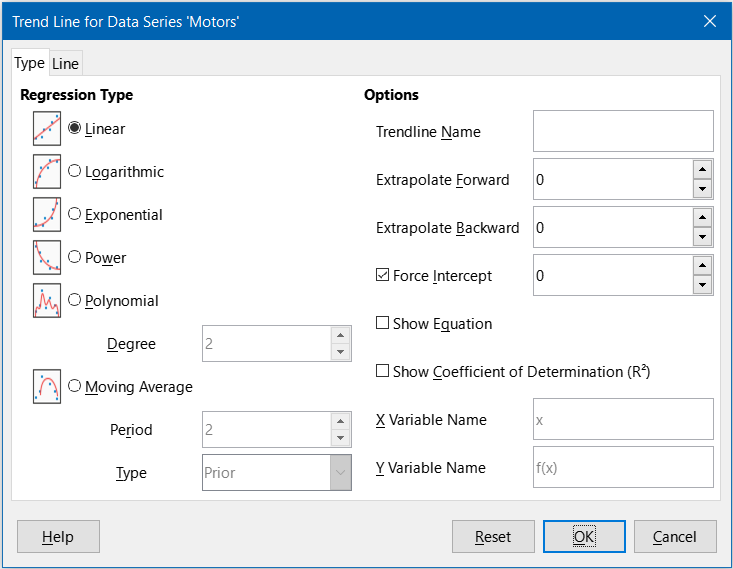The width and height of the screenshot is (733, 569).
Task: Close the Trend Line dialog
Action: click(710, 21)
